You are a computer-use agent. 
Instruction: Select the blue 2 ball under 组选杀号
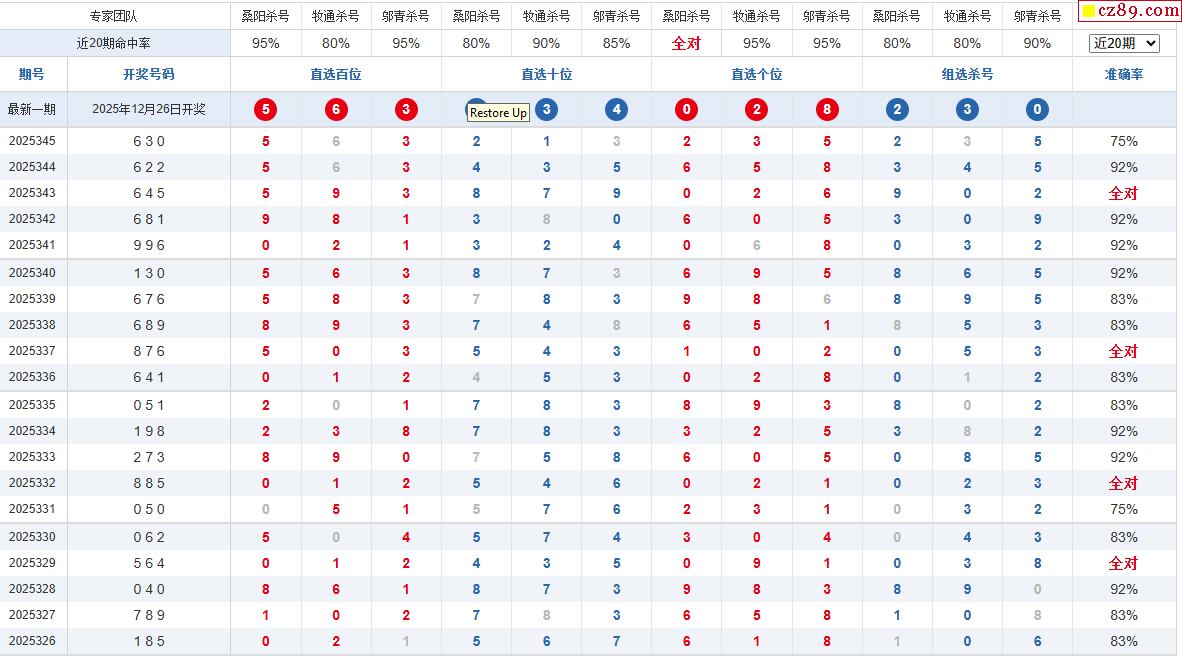[897, 109]
